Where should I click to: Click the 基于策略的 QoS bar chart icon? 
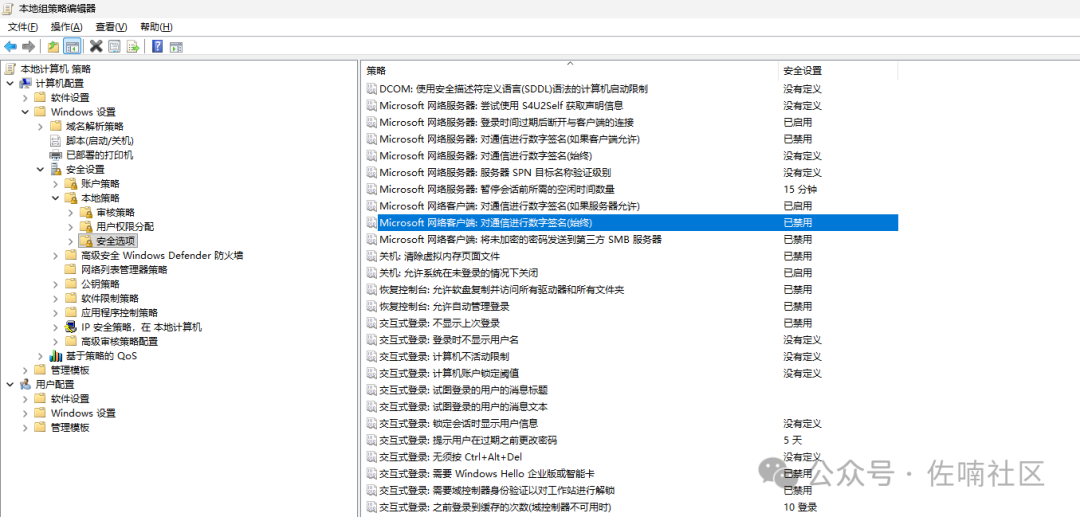(x=56, y=356)
